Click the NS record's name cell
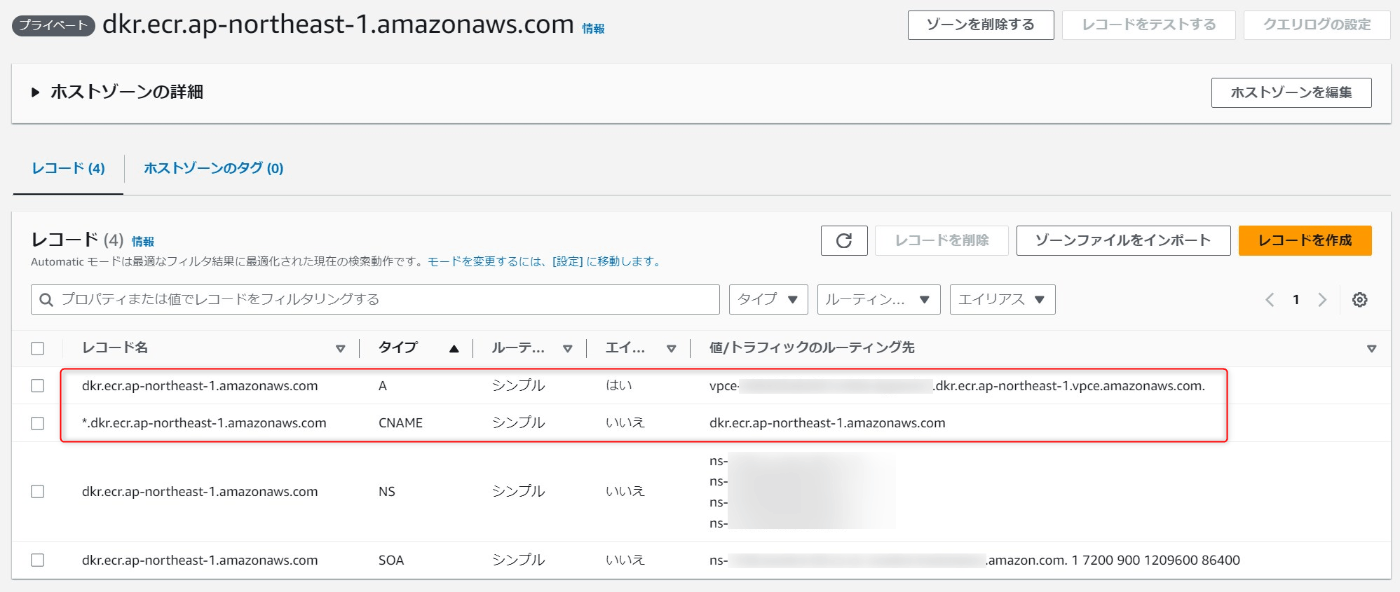This screenshot has height=592, width=1400. pyautogui.click(x=200, y=492)
